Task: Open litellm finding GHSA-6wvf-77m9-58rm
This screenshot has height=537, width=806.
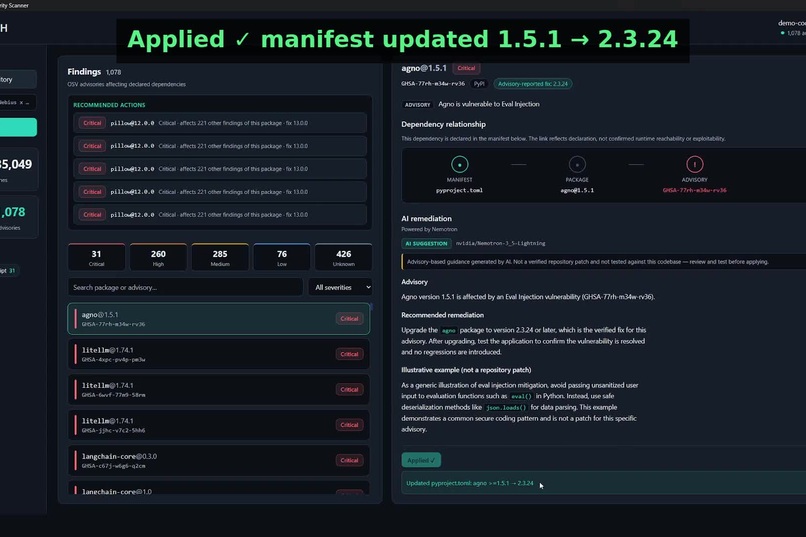Action: point(218,390)
